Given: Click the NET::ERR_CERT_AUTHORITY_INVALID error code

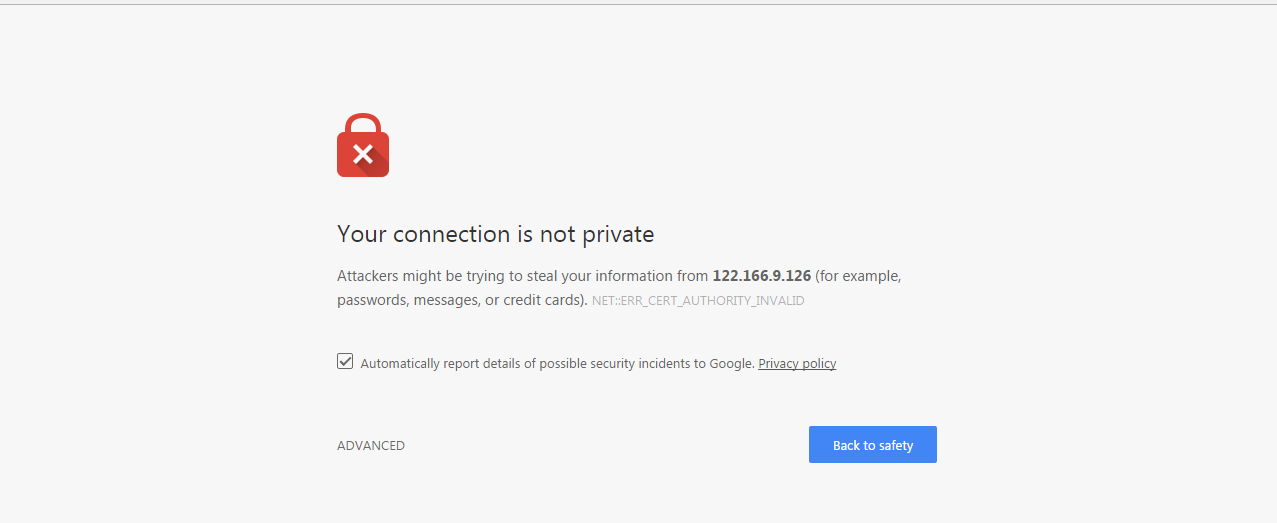Looking at the screenshot, I should click(x=698, y=300).
